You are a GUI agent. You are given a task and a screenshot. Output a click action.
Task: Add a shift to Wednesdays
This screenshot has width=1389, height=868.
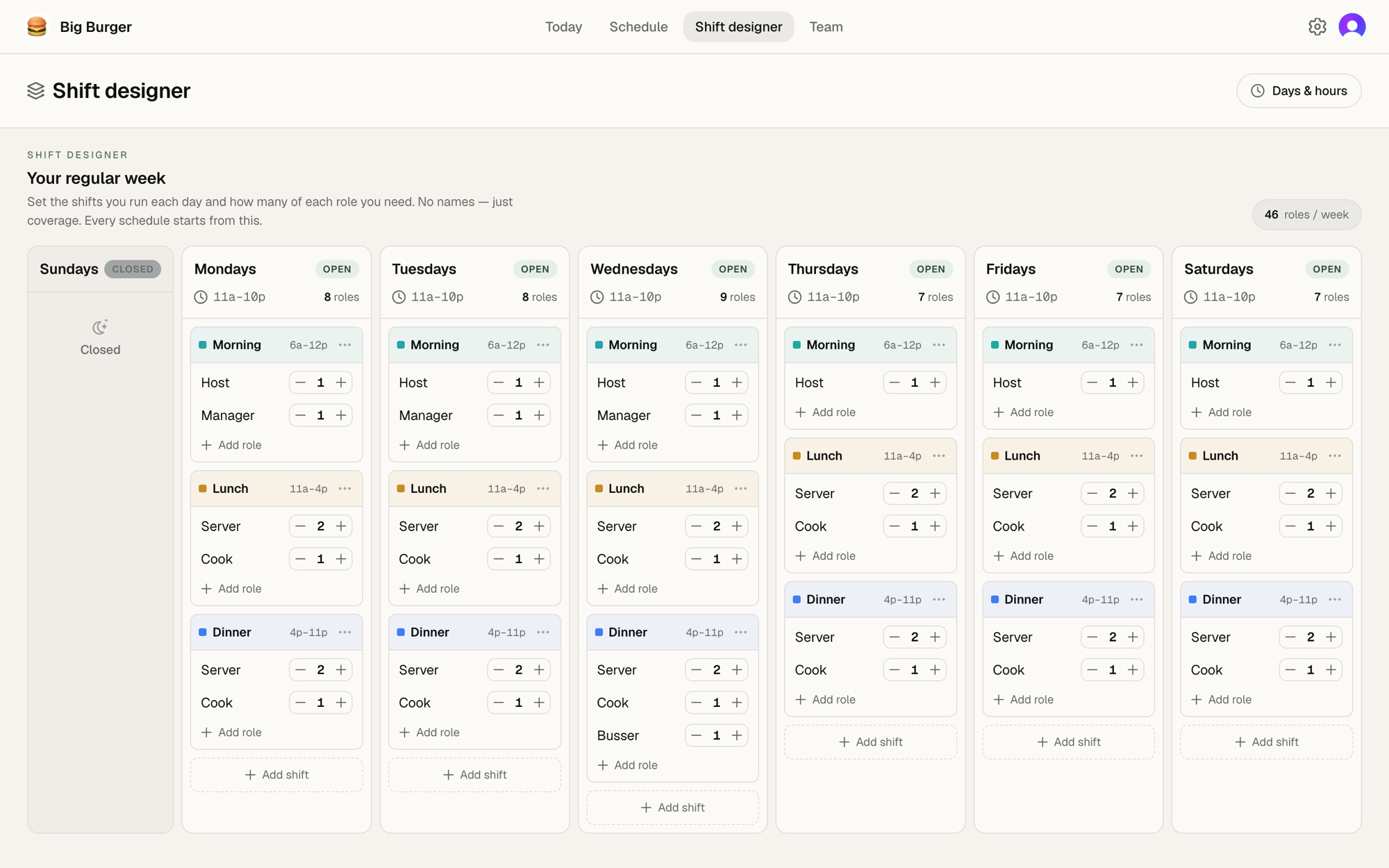point(672,808)
